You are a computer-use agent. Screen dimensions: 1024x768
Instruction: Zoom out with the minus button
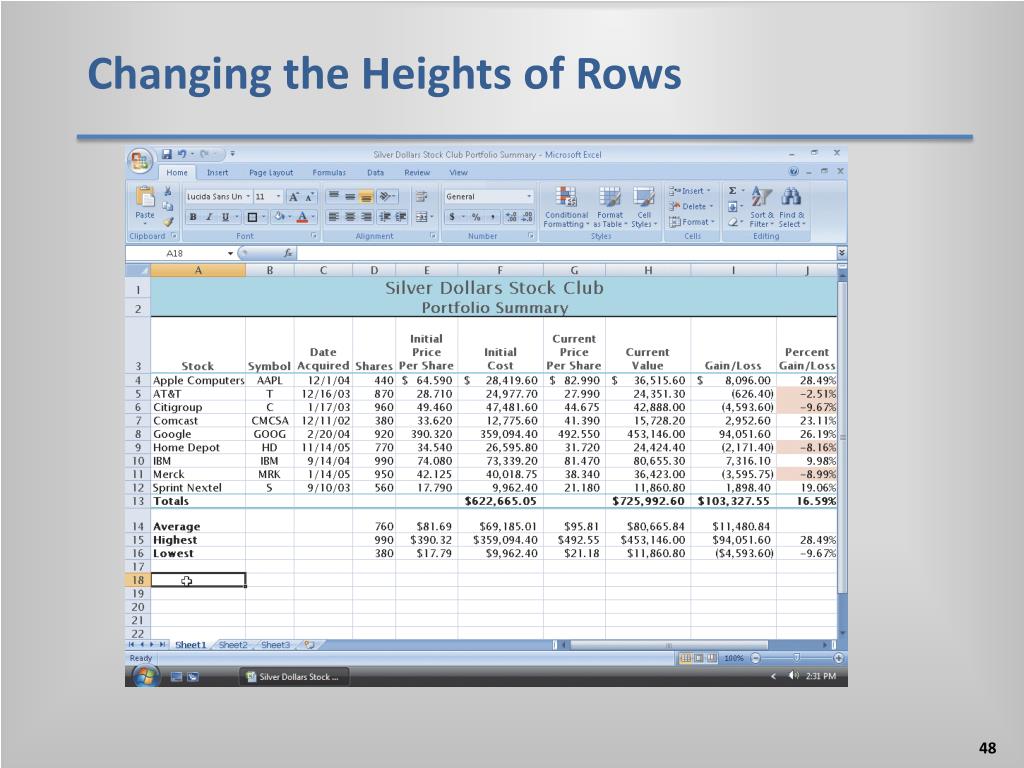(756, 658)
